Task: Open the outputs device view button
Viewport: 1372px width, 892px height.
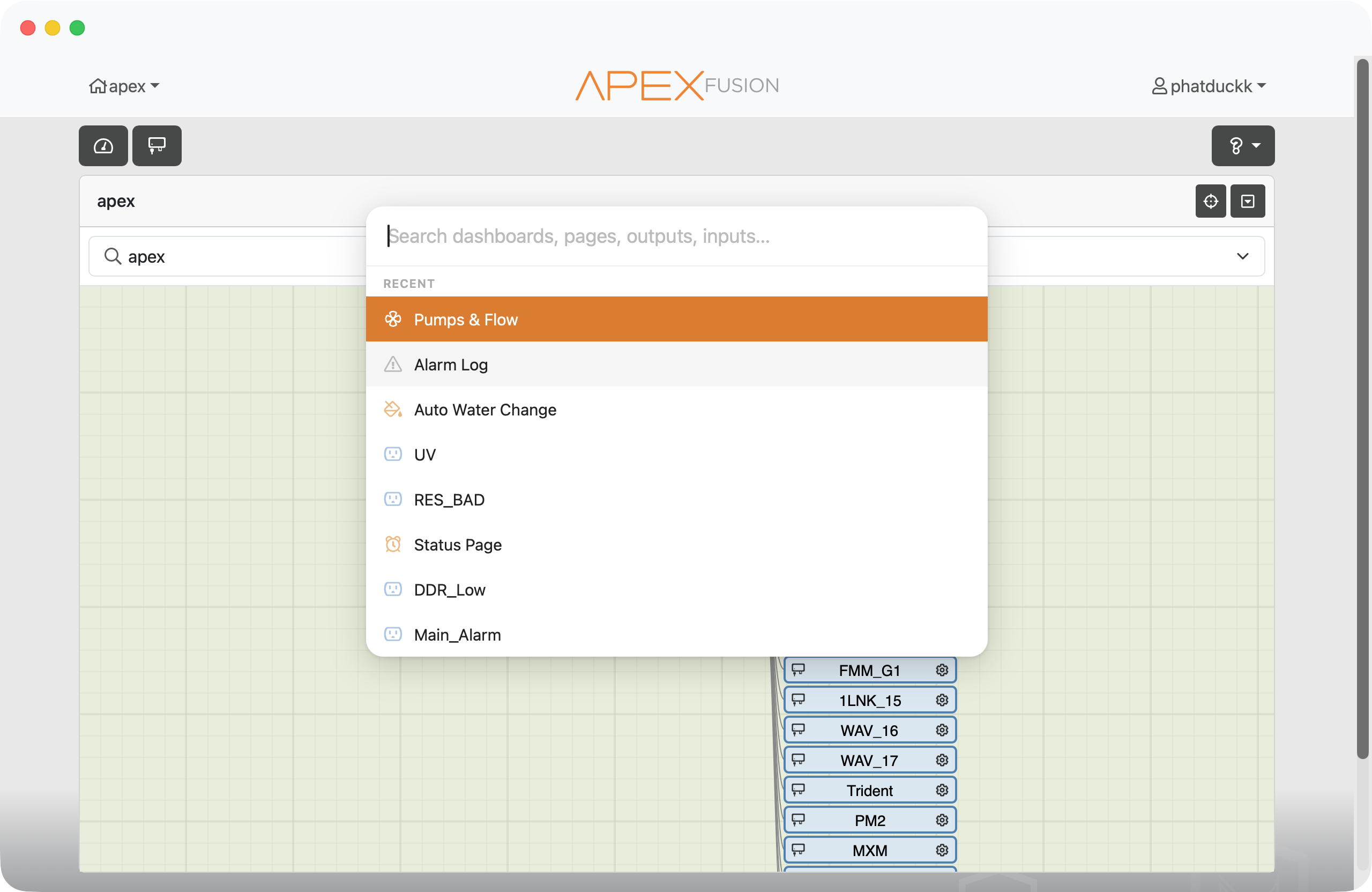Action: pos(157,146)
